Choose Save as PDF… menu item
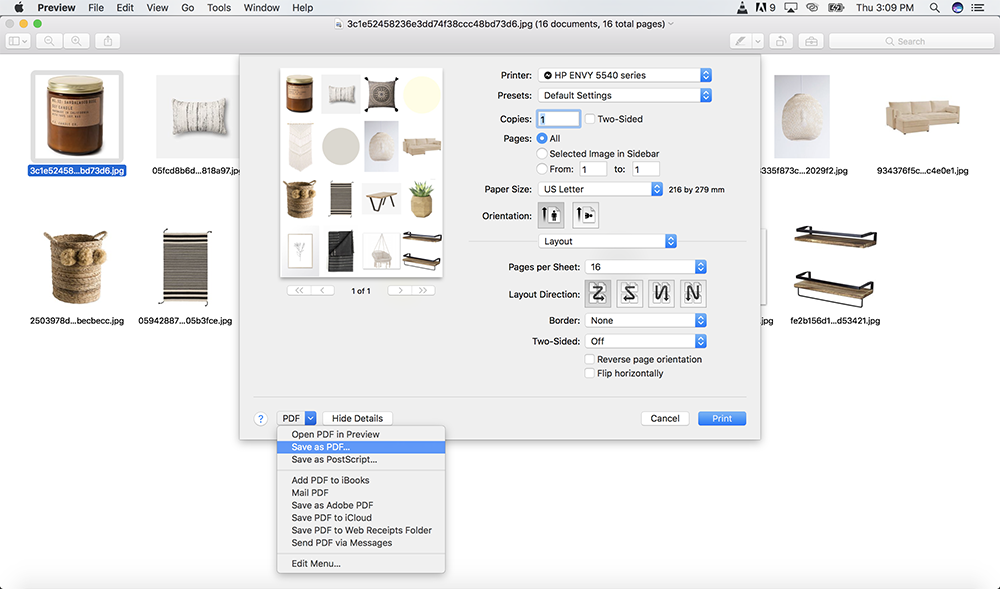The image size is (1000, 589). pyautogui.click(x=361, y=447)
